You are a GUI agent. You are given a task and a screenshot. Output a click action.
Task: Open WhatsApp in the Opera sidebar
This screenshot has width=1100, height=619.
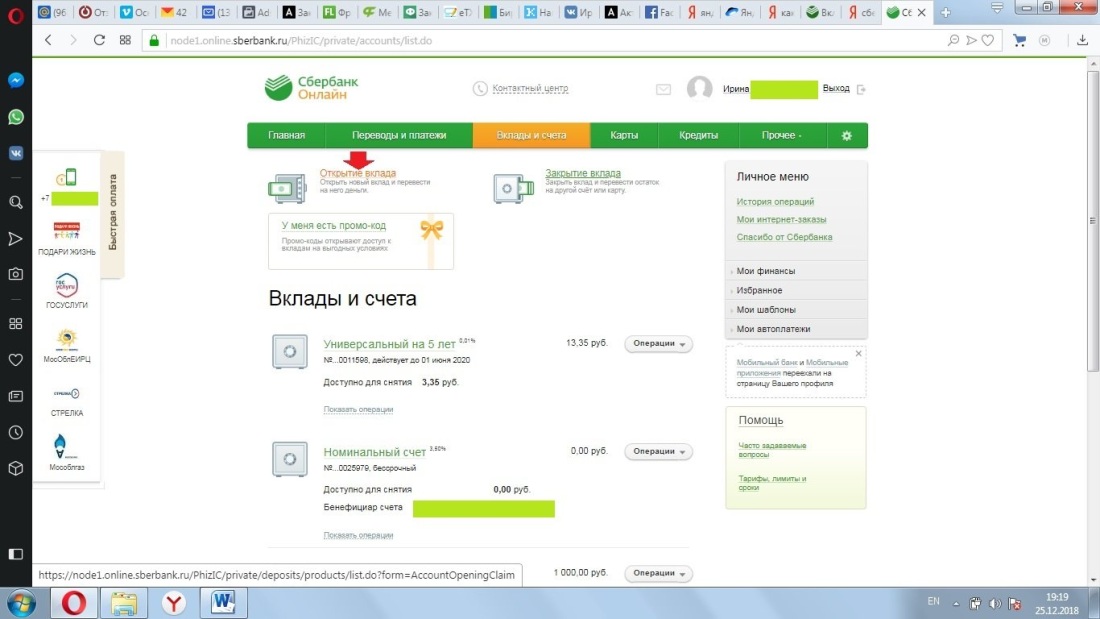[x=14, y=117]
